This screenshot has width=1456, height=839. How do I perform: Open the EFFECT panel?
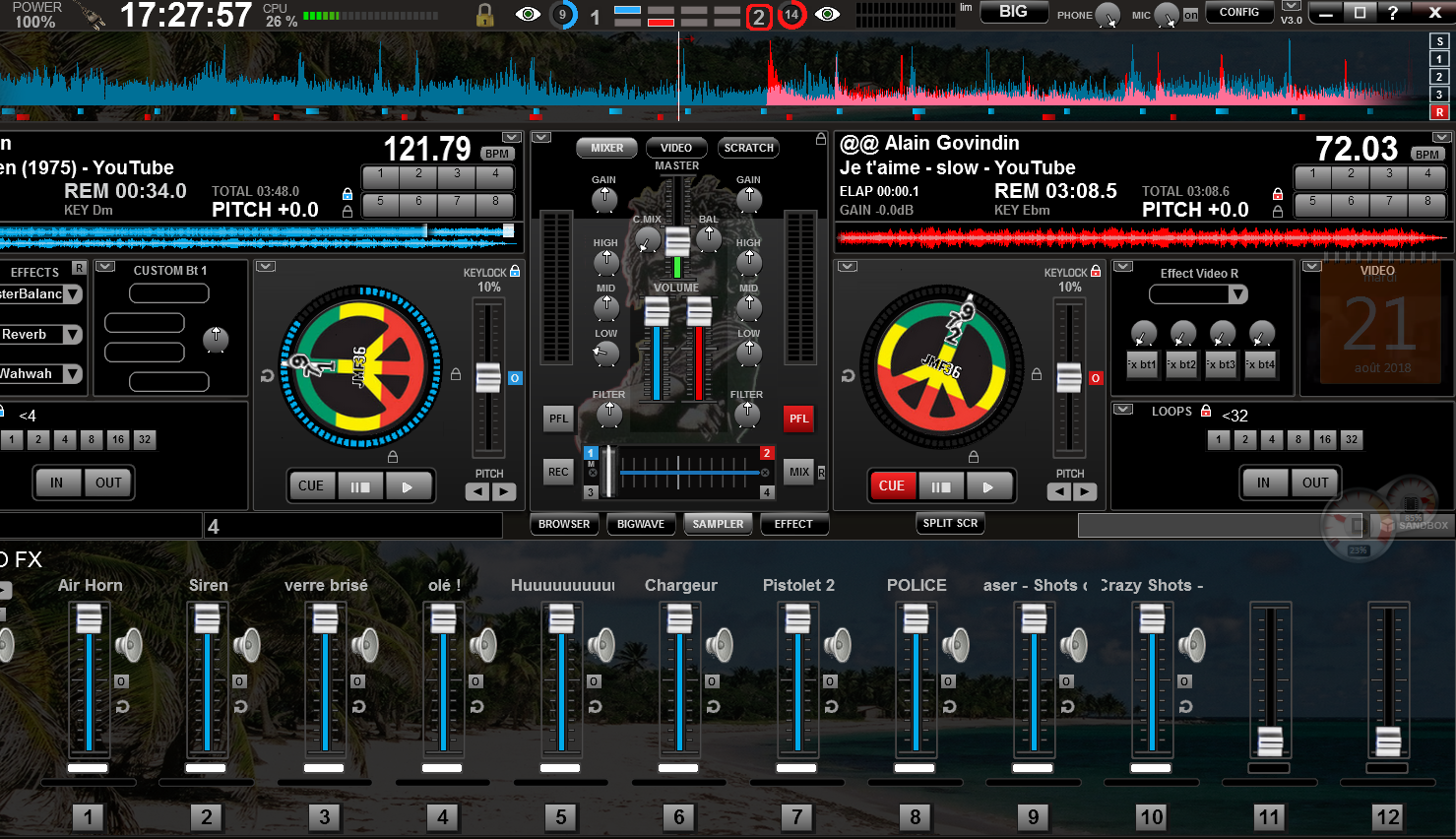tap(793, 524)
